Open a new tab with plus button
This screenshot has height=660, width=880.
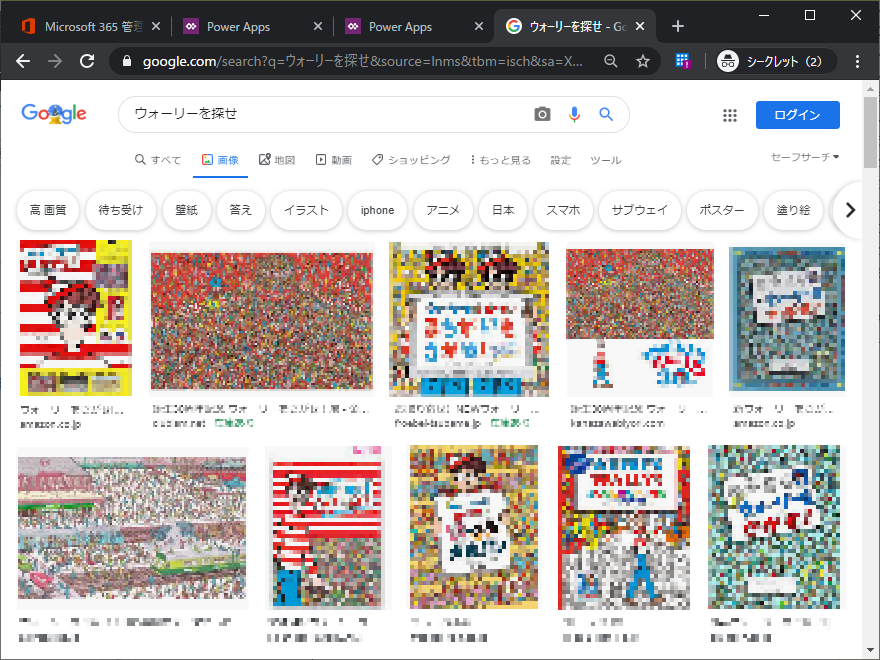pos(677,26)
